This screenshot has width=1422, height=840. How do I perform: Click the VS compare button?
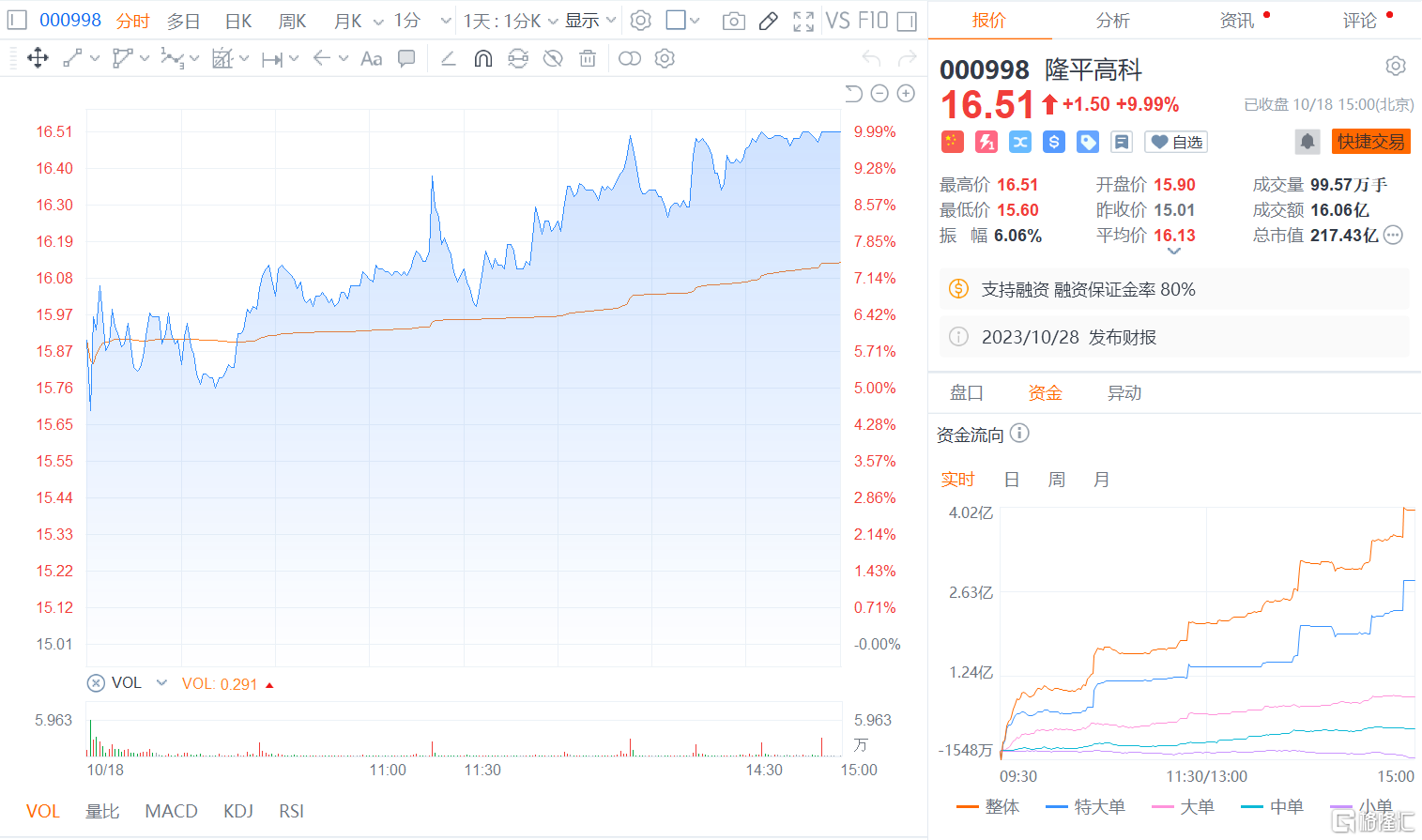838,21
